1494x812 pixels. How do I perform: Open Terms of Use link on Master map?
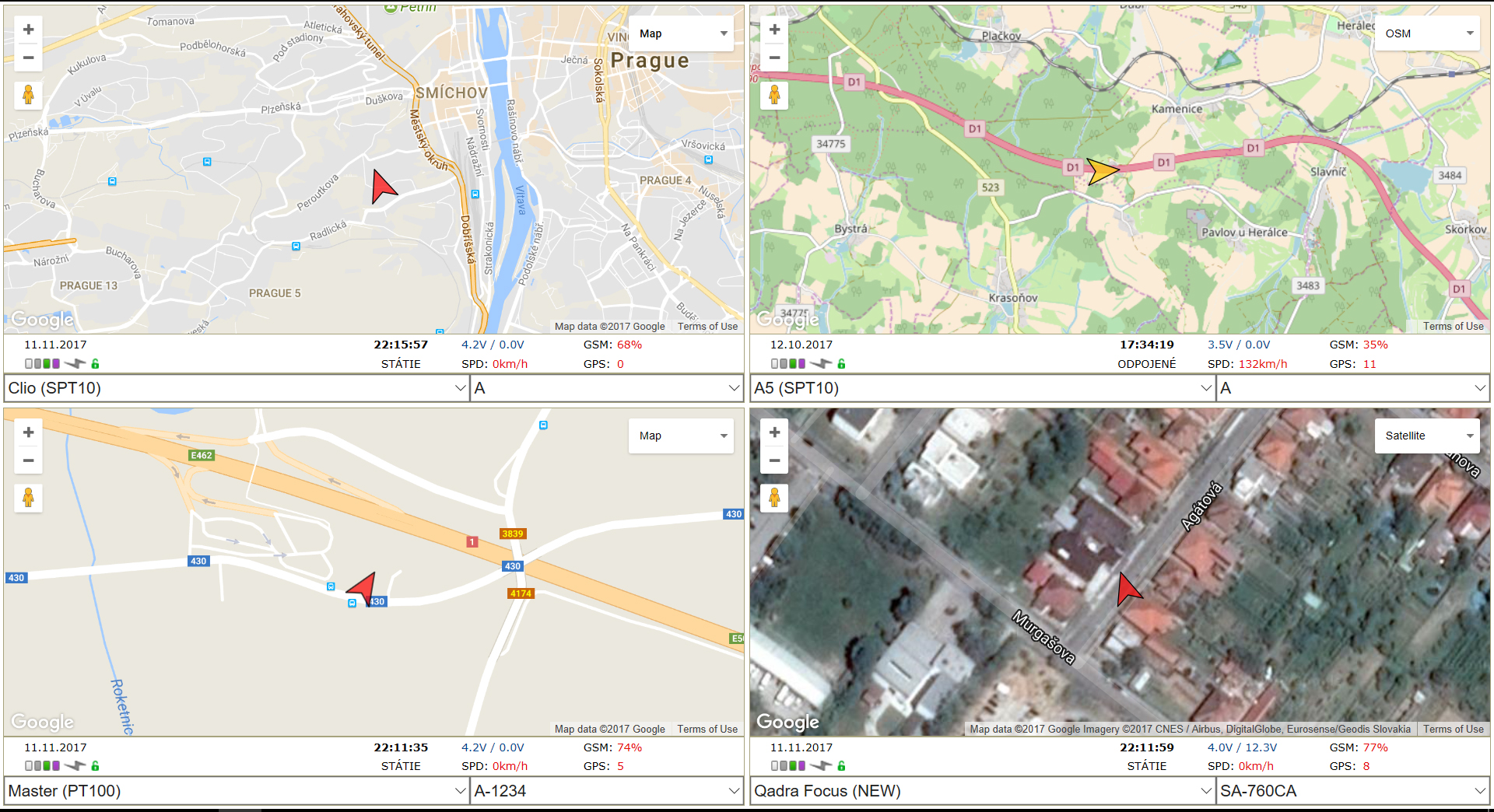(707, 729)
